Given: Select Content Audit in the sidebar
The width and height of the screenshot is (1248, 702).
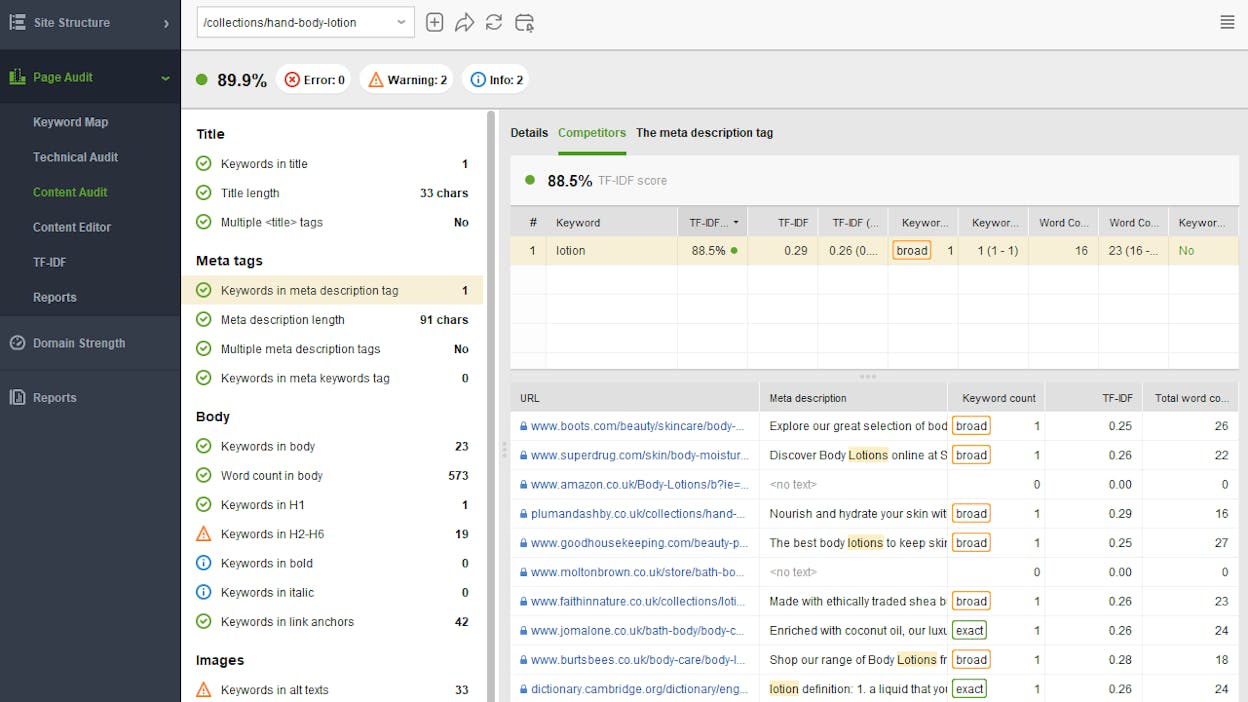Looking at the screenshot, I should click(70, 192).
